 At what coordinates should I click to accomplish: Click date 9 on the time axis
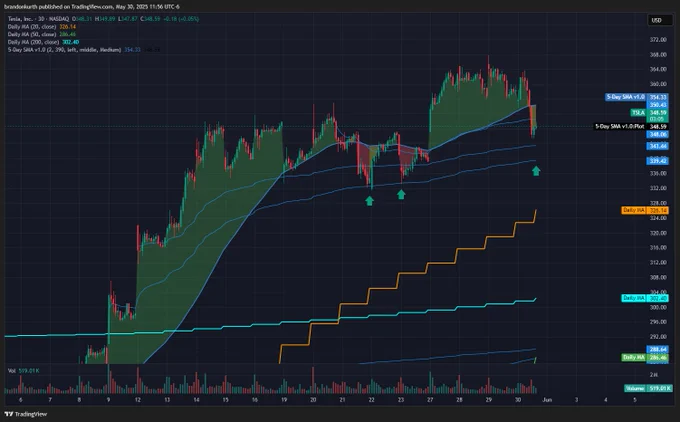(x=108, y=400)
